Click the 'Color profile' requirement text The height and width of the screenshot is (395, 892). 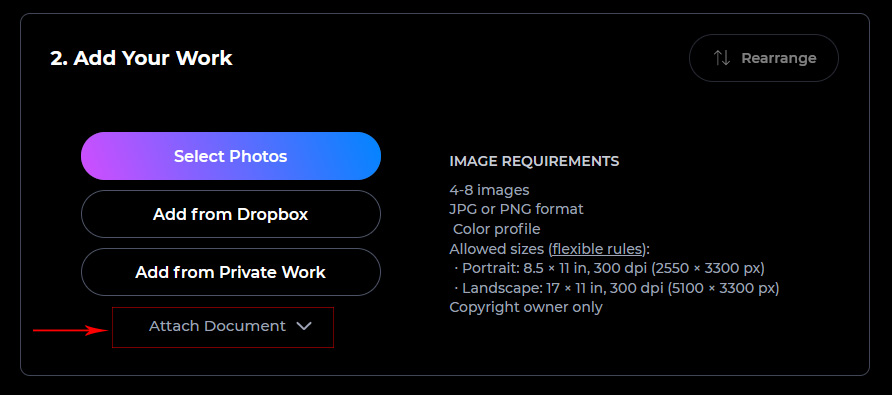coord(497,229)
